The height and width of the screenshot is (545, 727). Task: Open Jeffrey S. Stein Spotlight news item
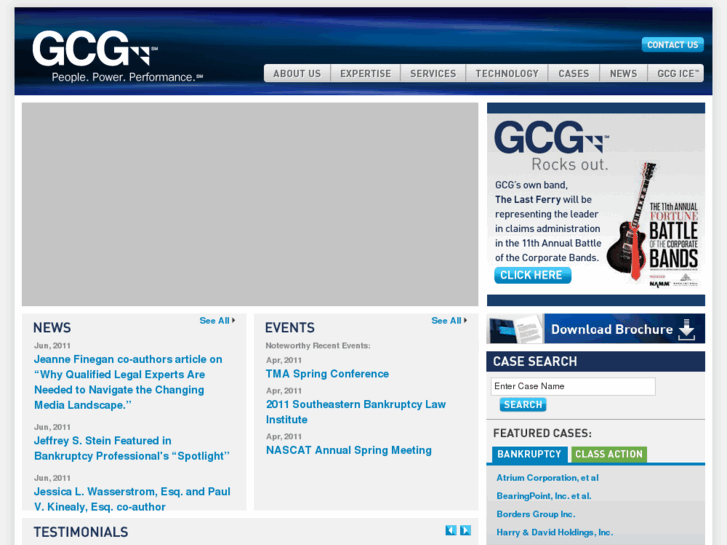(132, 448)
